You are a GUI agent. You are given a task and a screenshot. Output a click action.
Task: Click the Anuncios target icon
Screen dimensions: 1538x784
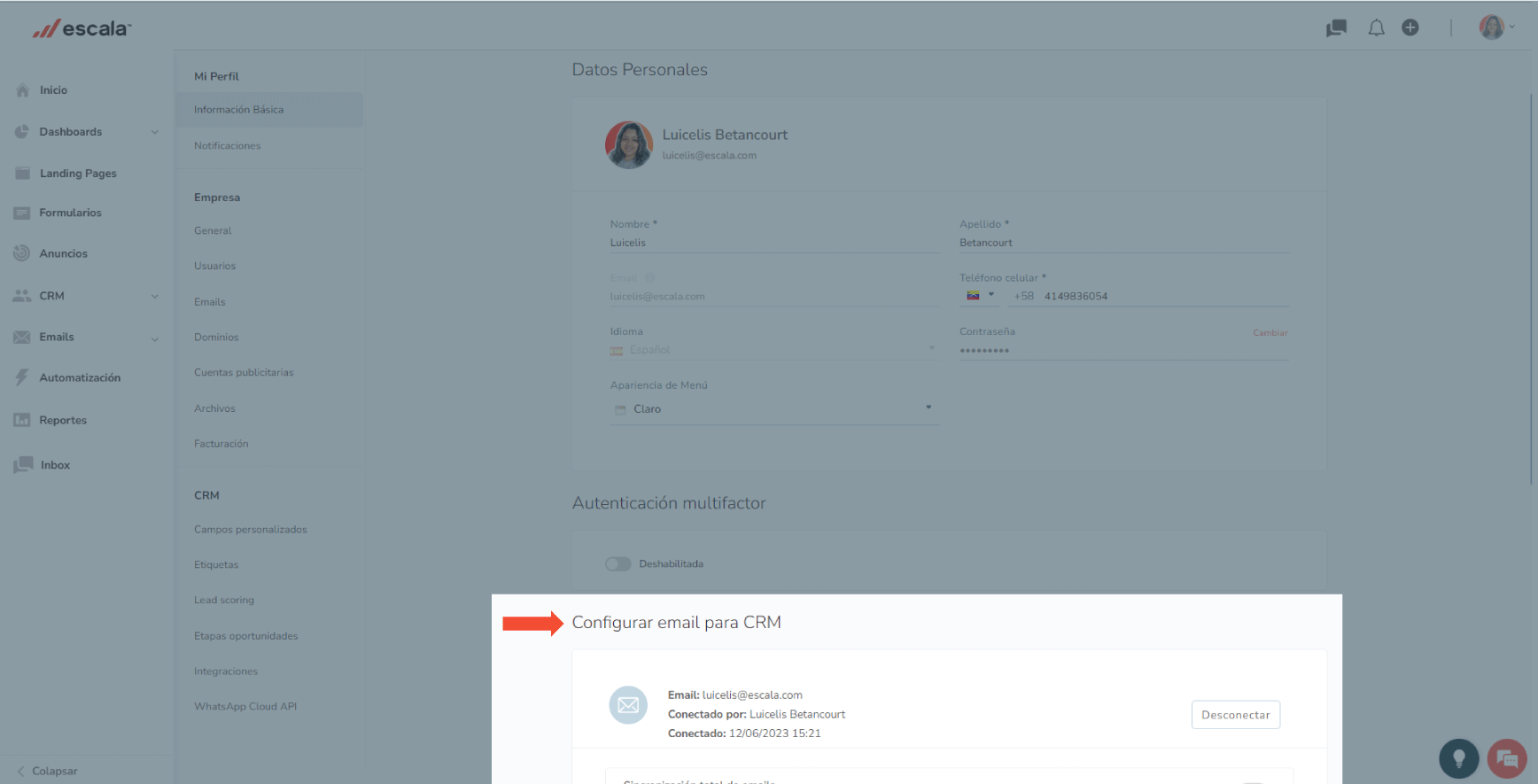click(22, 253)
